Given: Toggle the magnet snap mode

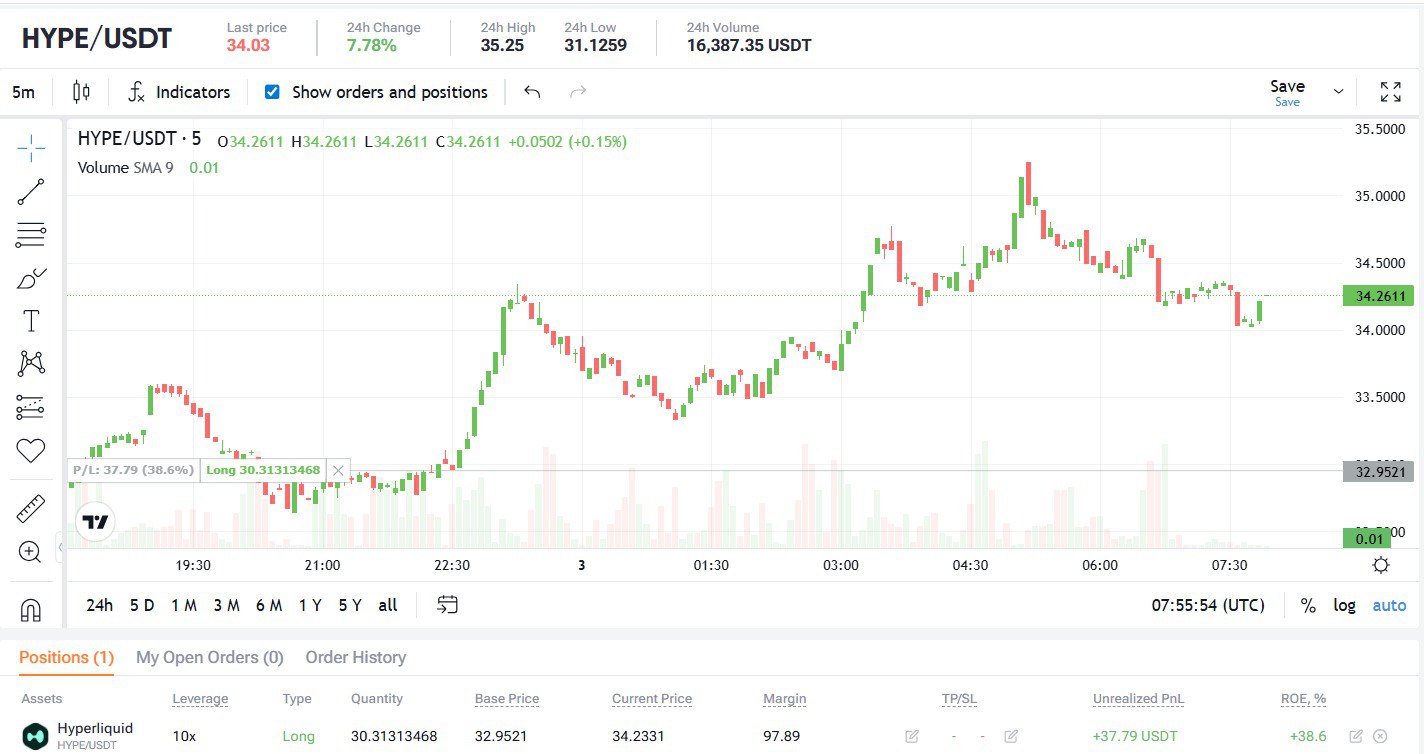Looking at the screenshot, I should (31, 609).
